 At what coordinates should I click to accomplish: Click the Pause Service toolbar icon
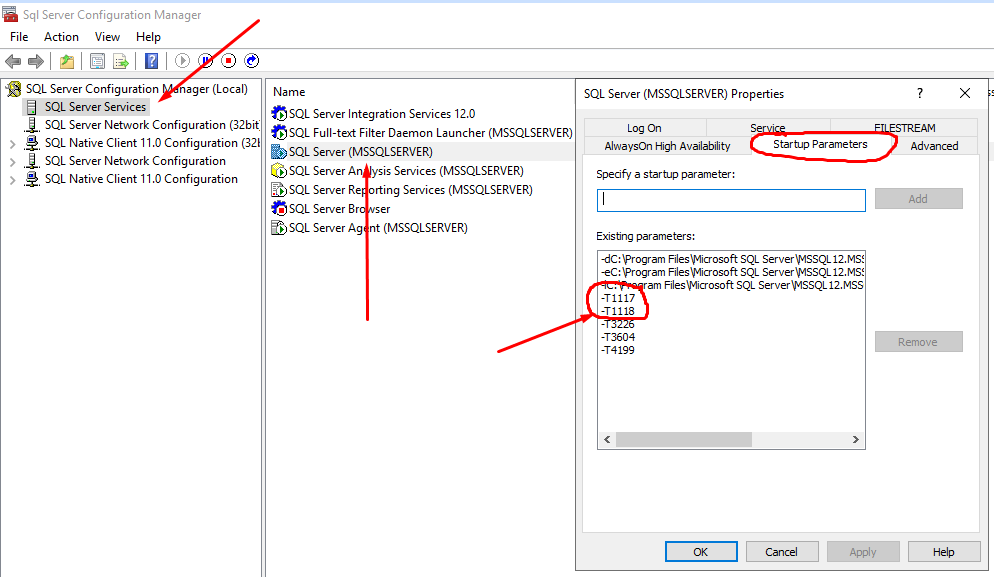pyautogui.click(x=205, y=61)
